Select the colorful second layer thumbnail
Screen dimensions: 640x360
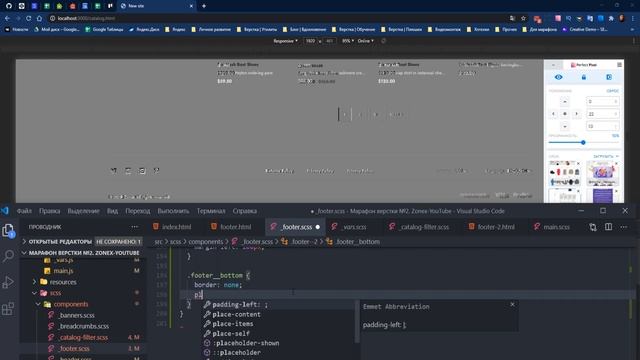(x=602, y=173)
